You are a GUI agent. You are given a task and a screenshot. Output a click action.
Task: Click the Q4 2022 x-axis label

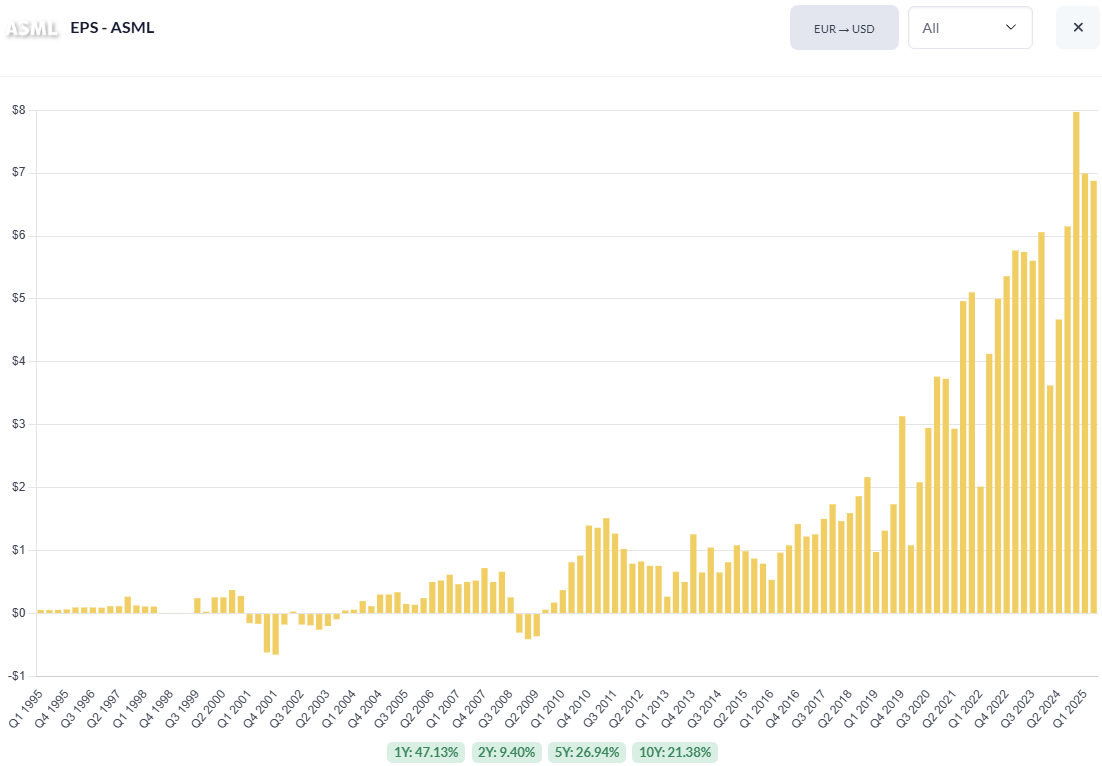(x=990, y=708)
